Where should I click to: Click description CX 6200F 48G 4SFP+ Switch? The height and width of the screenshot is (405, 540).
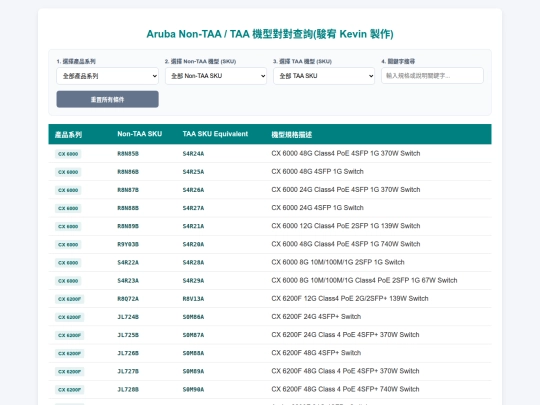tap(316, 353)
